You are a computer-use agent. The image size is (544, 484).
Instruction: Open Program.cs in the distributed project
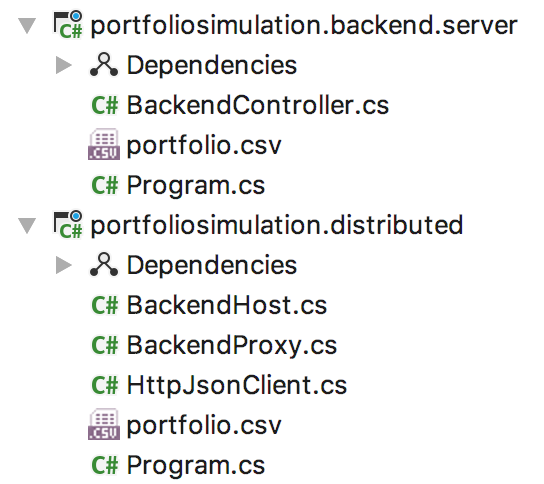click(x=196, y=465)
